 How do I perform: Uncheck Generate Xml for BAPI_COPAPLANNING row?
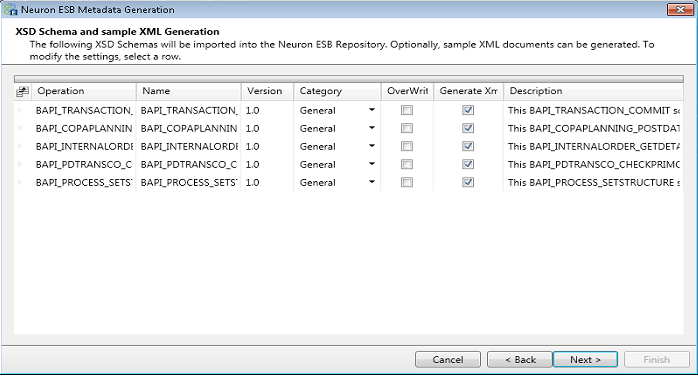[468, 128]
